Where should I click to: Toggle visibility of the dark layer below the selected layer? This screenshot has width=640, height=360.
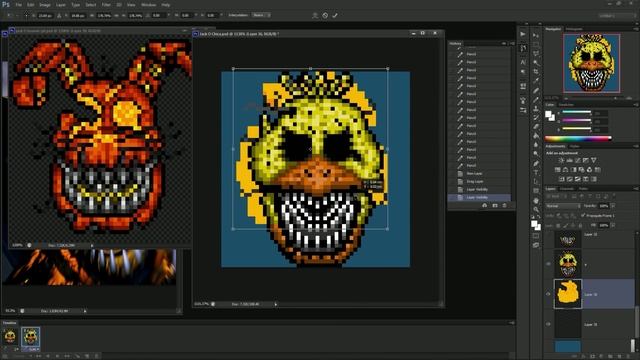click(548, 324)
